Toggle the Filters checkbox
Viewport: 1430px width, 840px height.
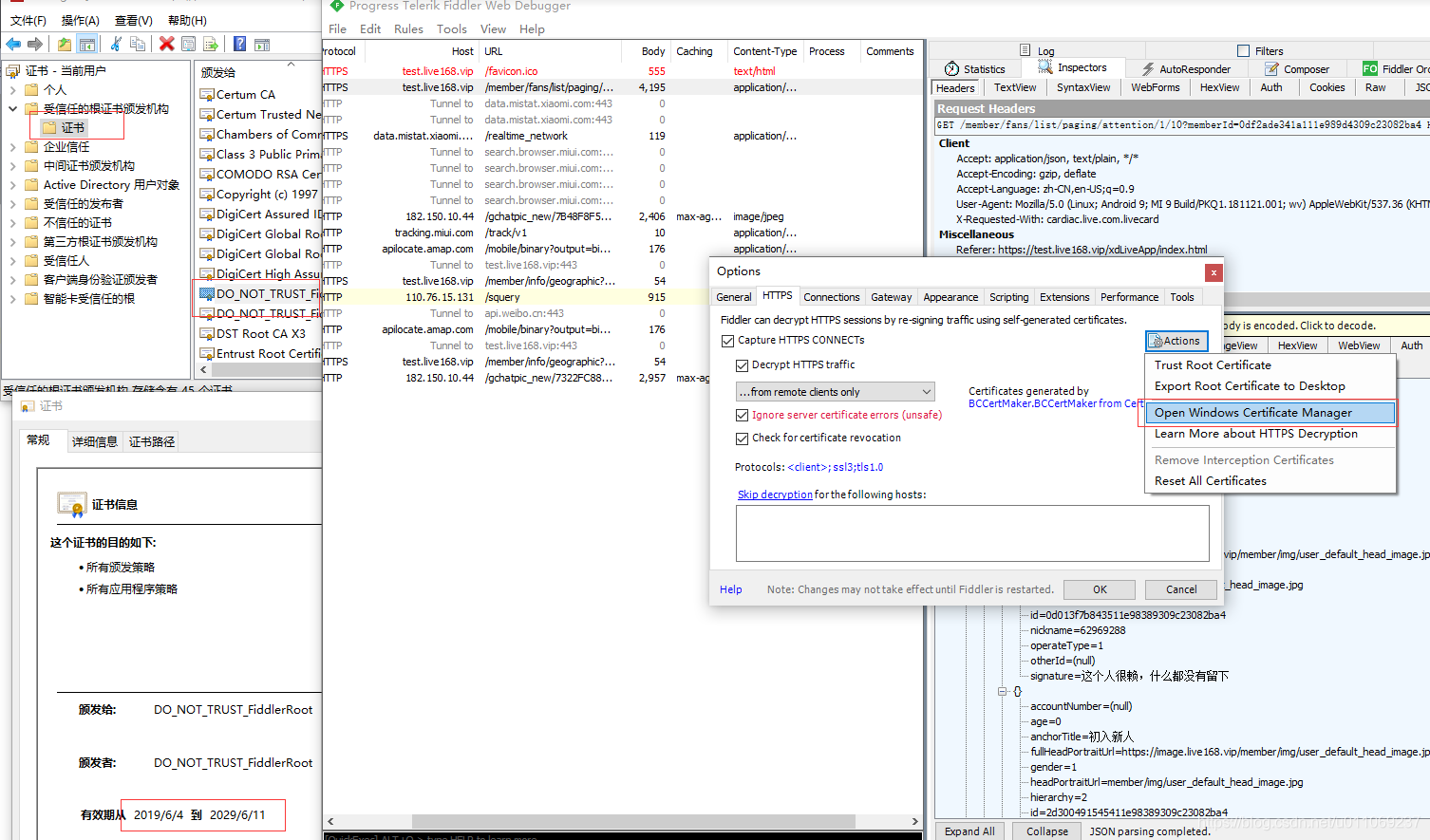point(1244,50)
